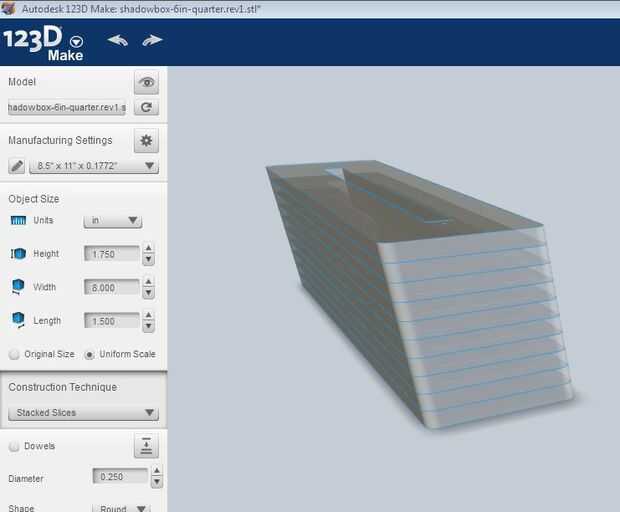
Task: Click the Manufacturing Settings label
Action: [60, 140]
